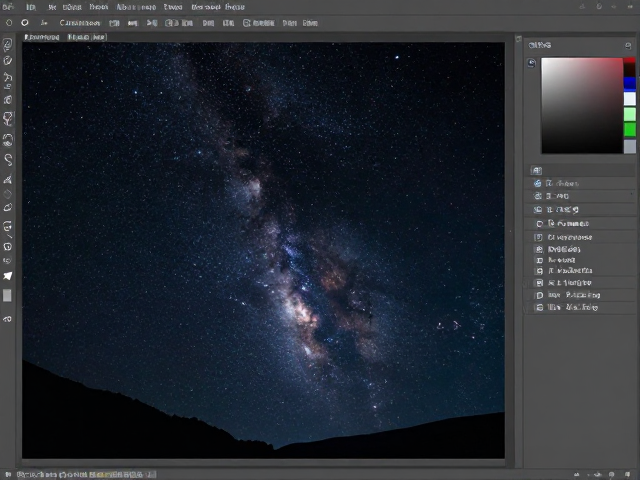Image resolution: width=640 pixels, height=480 pixels.
Task: Click the gray rectangle swatch in left toolbar
Action: [7, 296]
